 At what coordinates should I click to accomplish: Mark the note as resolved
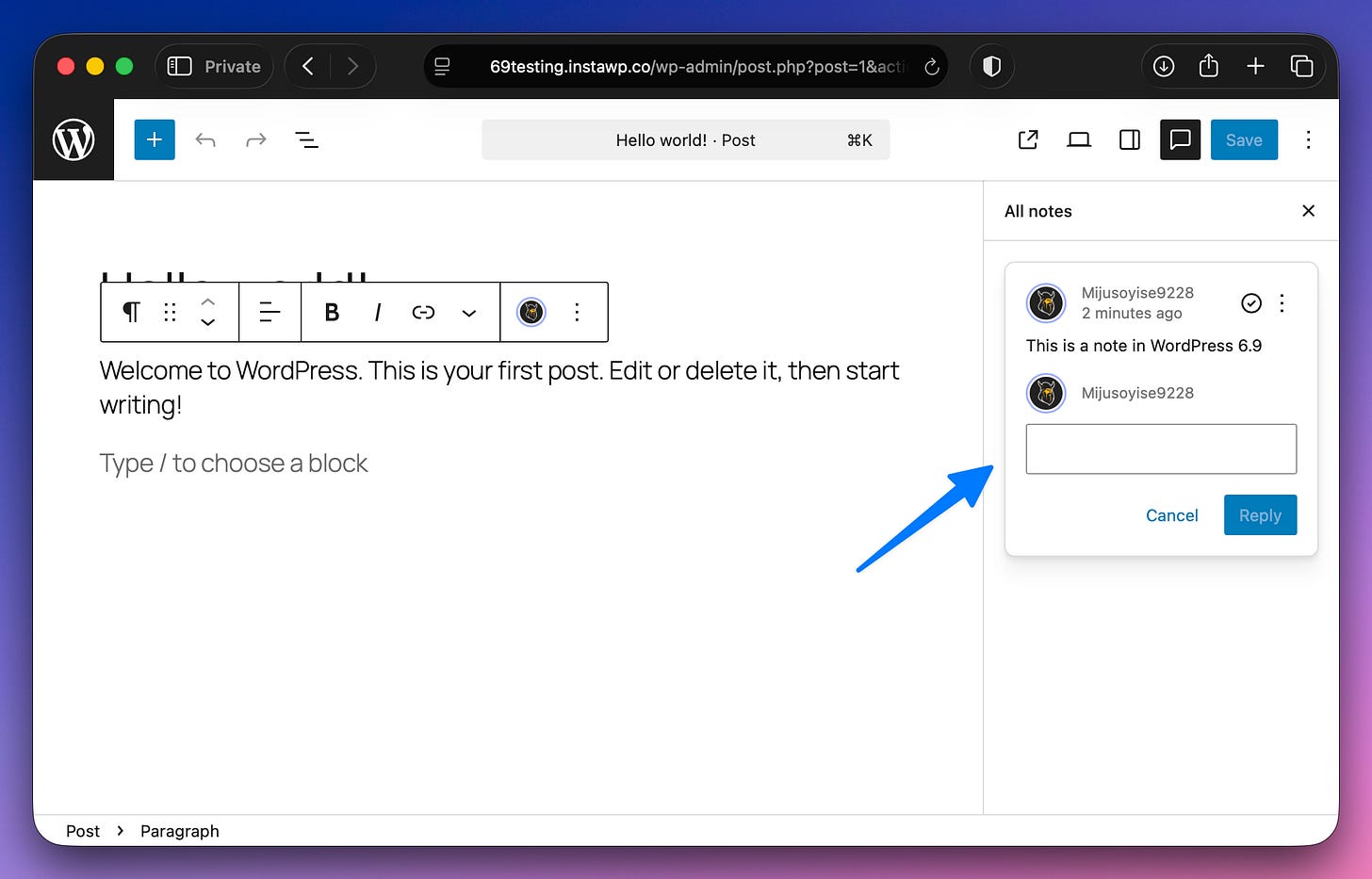(x=1251, y=303)
